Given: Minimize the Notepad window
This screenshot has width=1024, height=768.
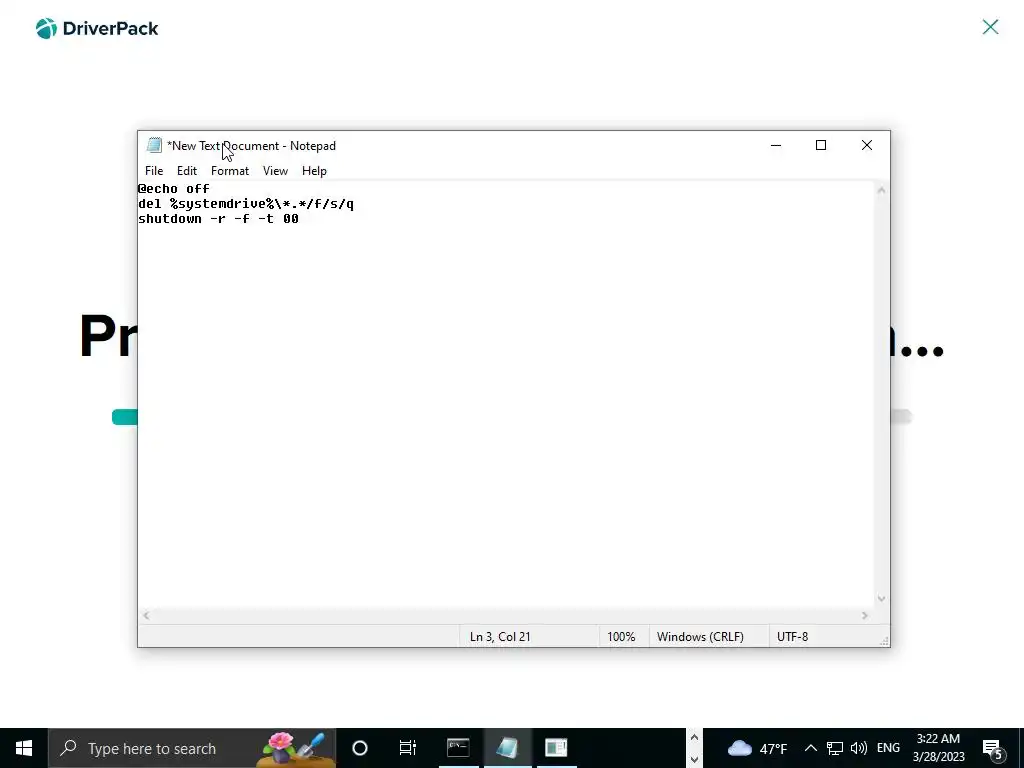Looking at the screenshot, I should point(776,145).
